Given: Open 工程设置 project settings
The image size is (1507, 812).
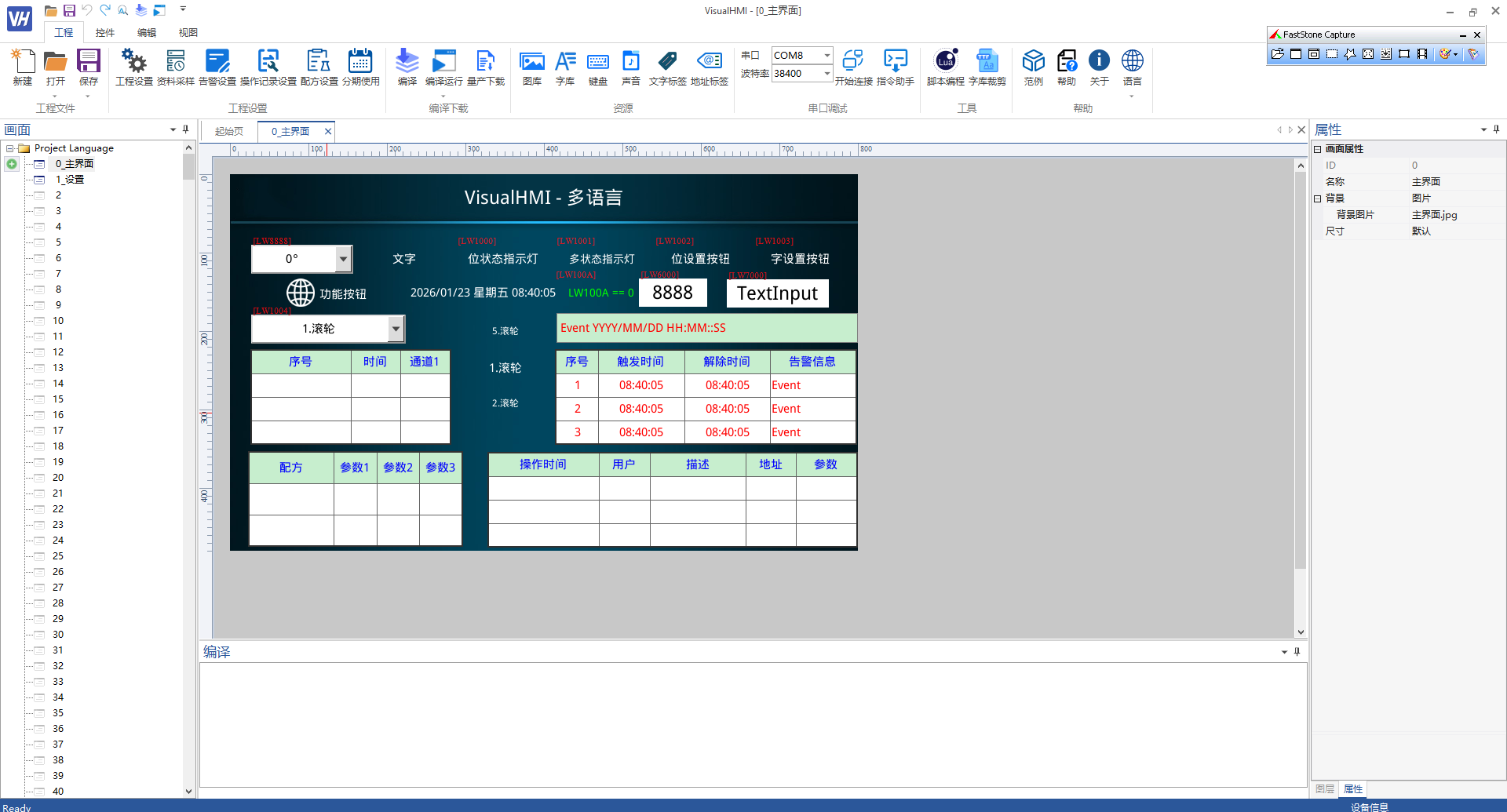Looking at the screenshot, I should point(133,67).
